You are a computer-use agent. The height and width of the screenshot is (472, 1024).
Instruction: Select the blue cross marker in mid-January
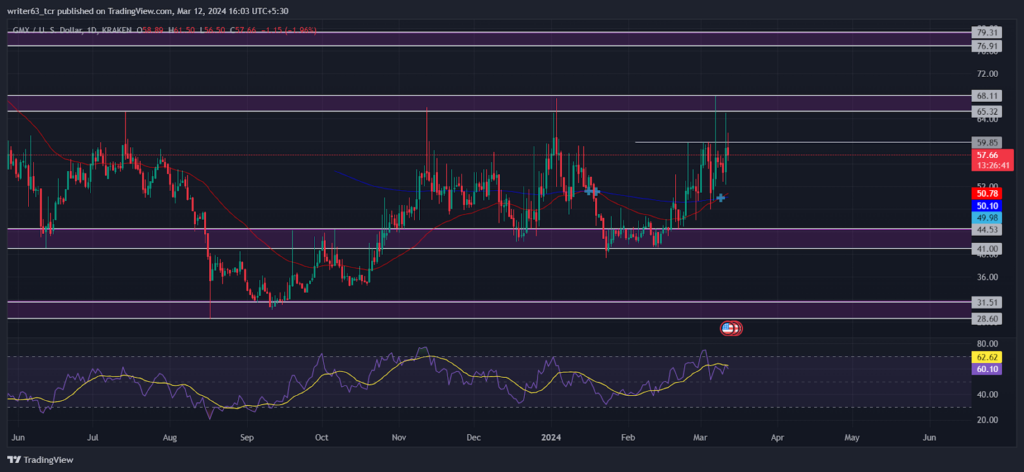pyautogui.click(x=592, y=191)
